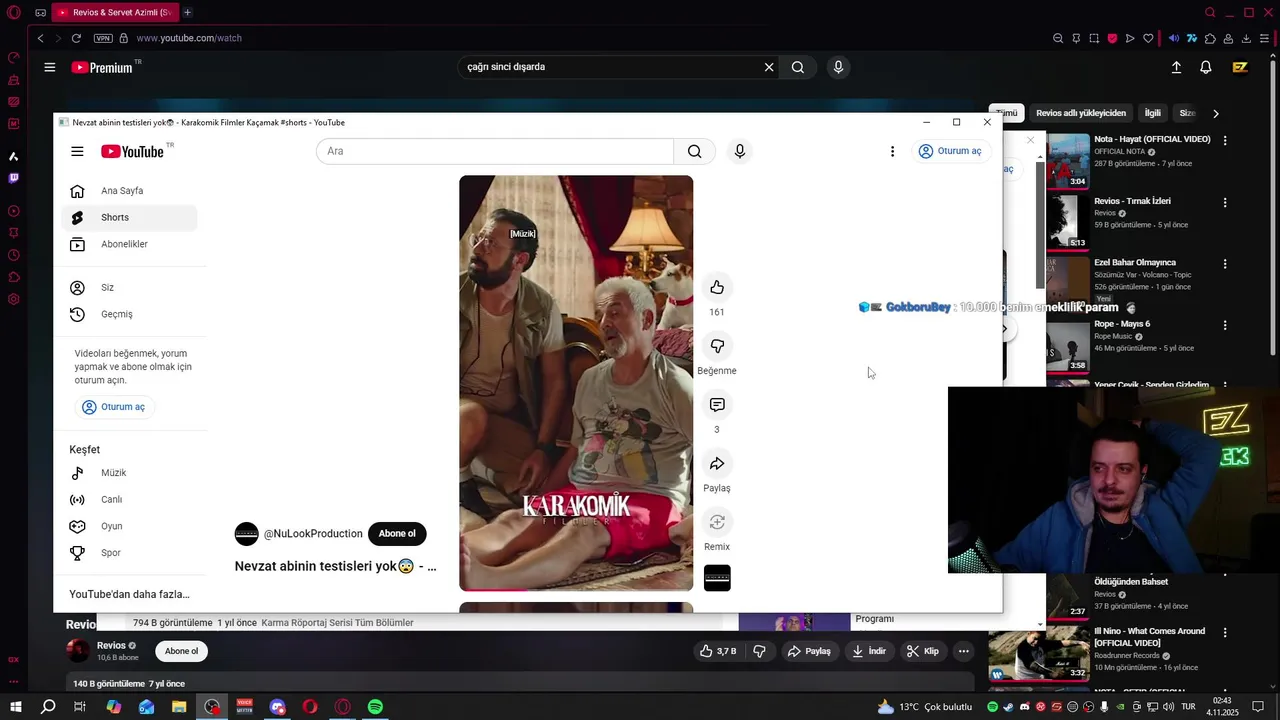Viewport: 1280px width, 720px height.
Task: Open Opera downloads icon in toolbar
Action: pyautogui.click(x=1247, y=38)
